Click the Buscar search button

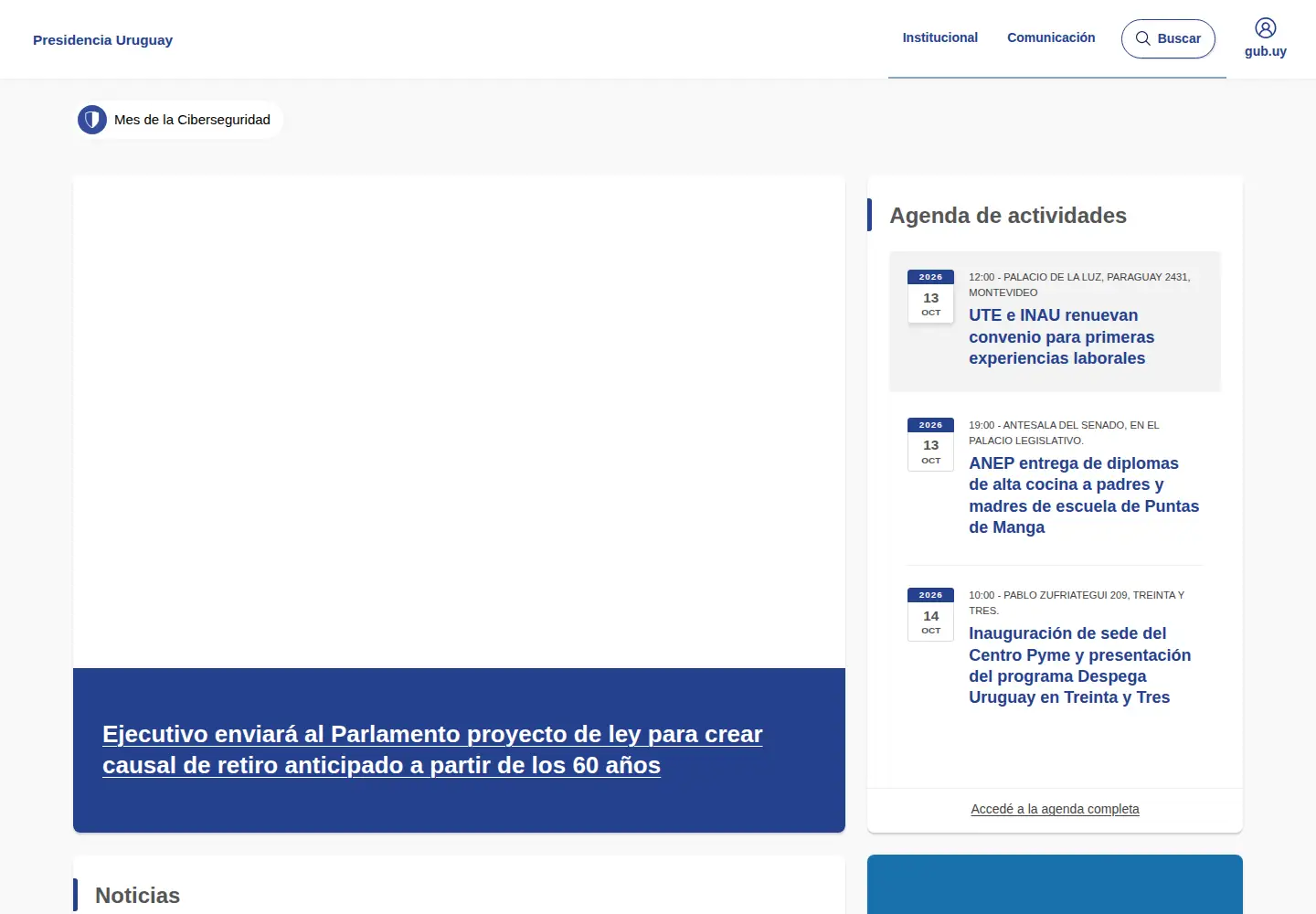coord(1168,38)
